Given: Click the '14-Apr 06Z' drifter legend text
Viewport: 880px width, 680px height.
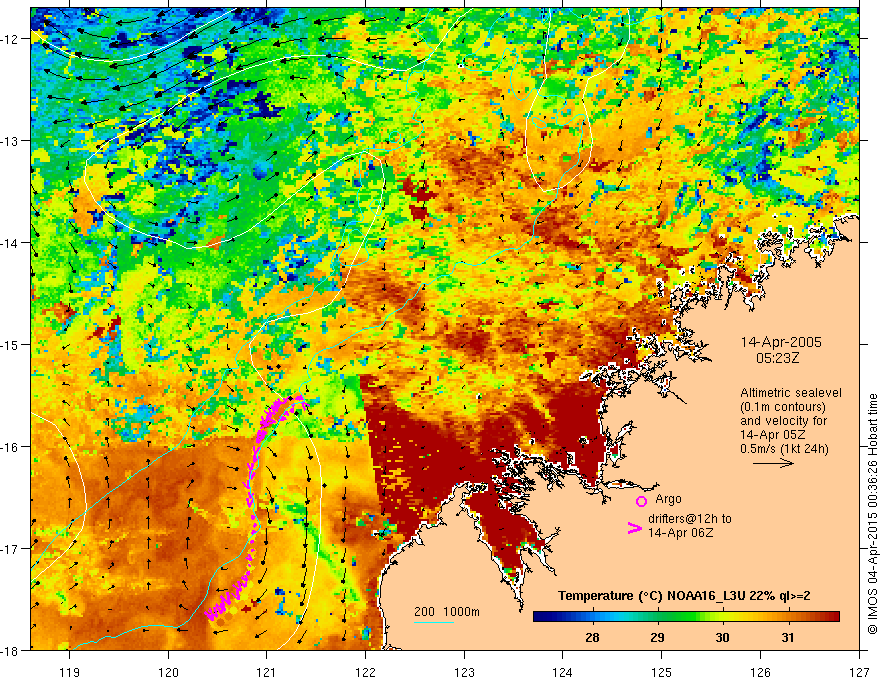Looking at the screenshot, I should point(681,533).
